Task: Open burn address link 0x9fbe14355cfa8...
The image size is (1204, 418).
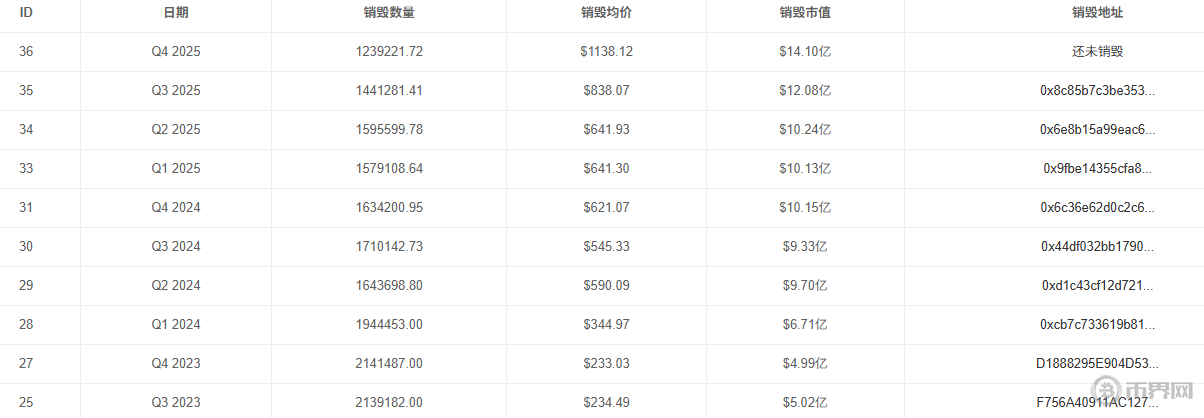Action: coord(1097,168)
